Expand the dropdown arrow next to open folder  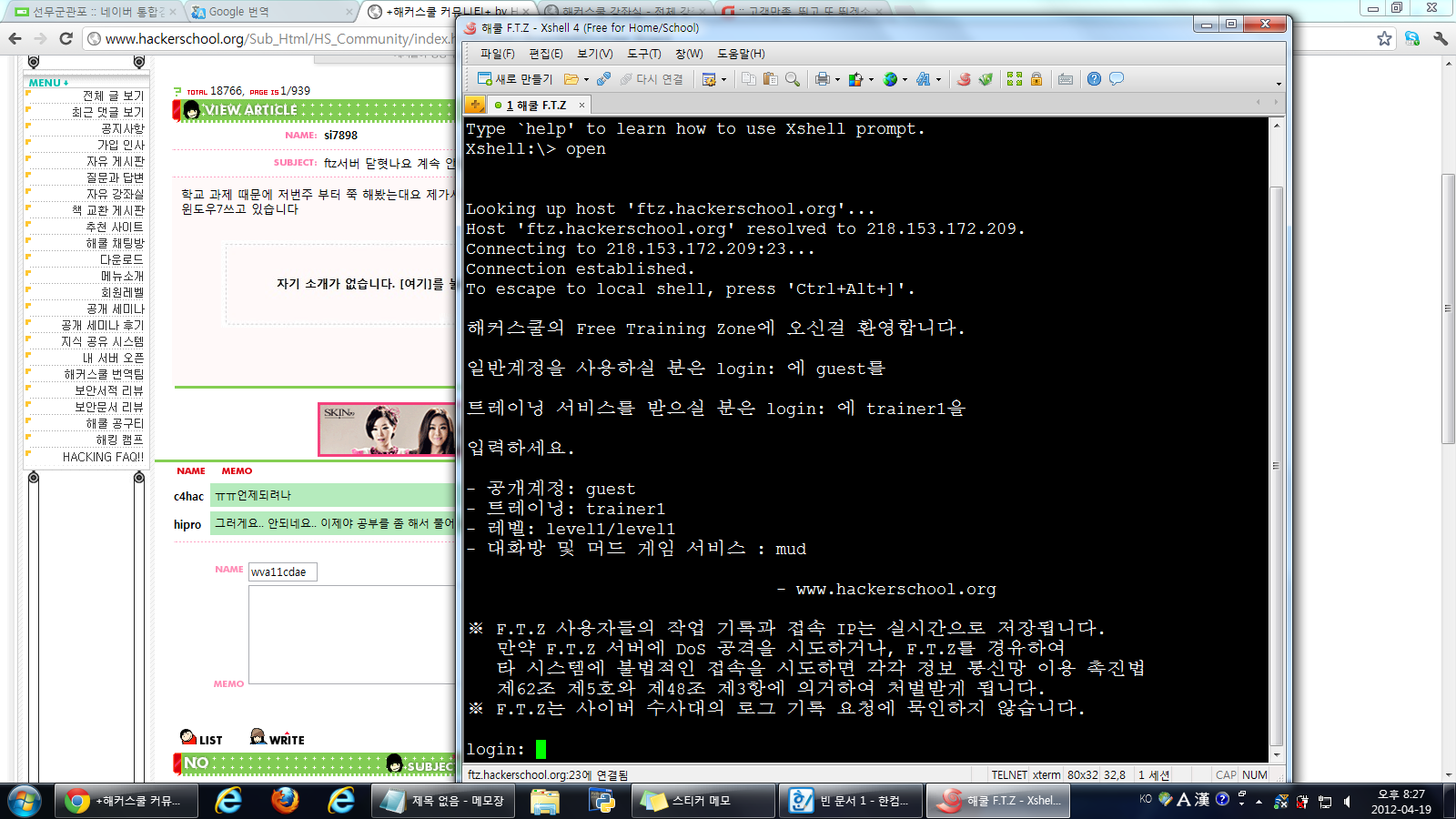pos(586,80)
